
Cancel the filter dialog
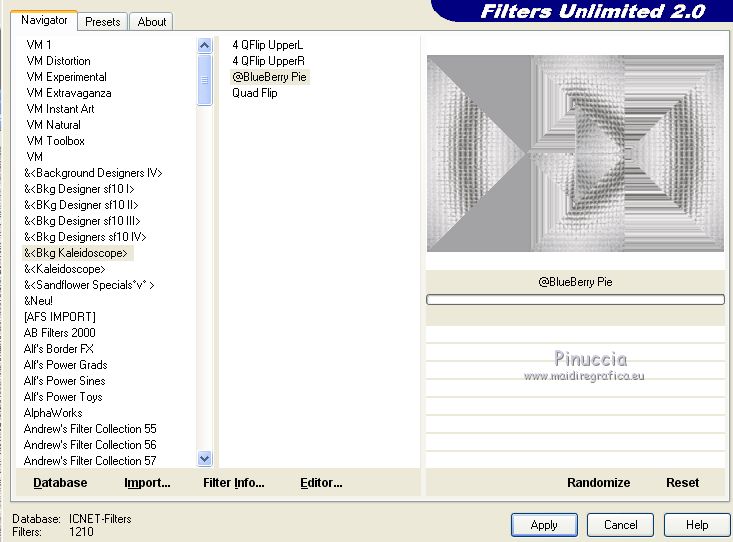[620, 525]
